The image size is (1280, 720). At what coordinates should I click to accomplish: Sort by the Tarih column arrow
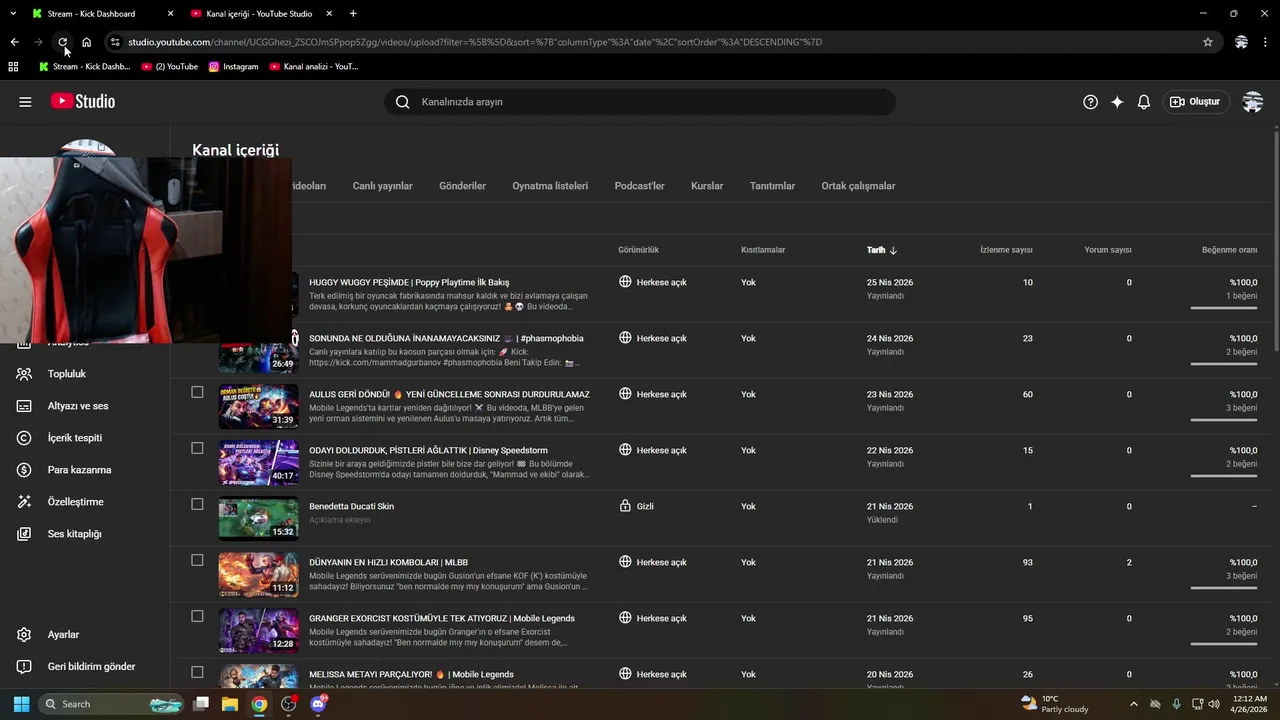[893, 250]
